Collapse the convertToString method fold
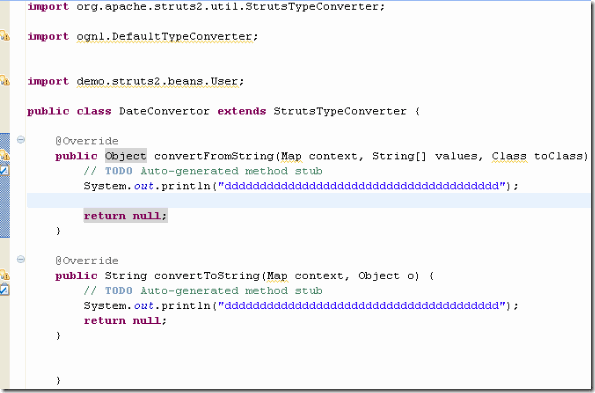 21,259
